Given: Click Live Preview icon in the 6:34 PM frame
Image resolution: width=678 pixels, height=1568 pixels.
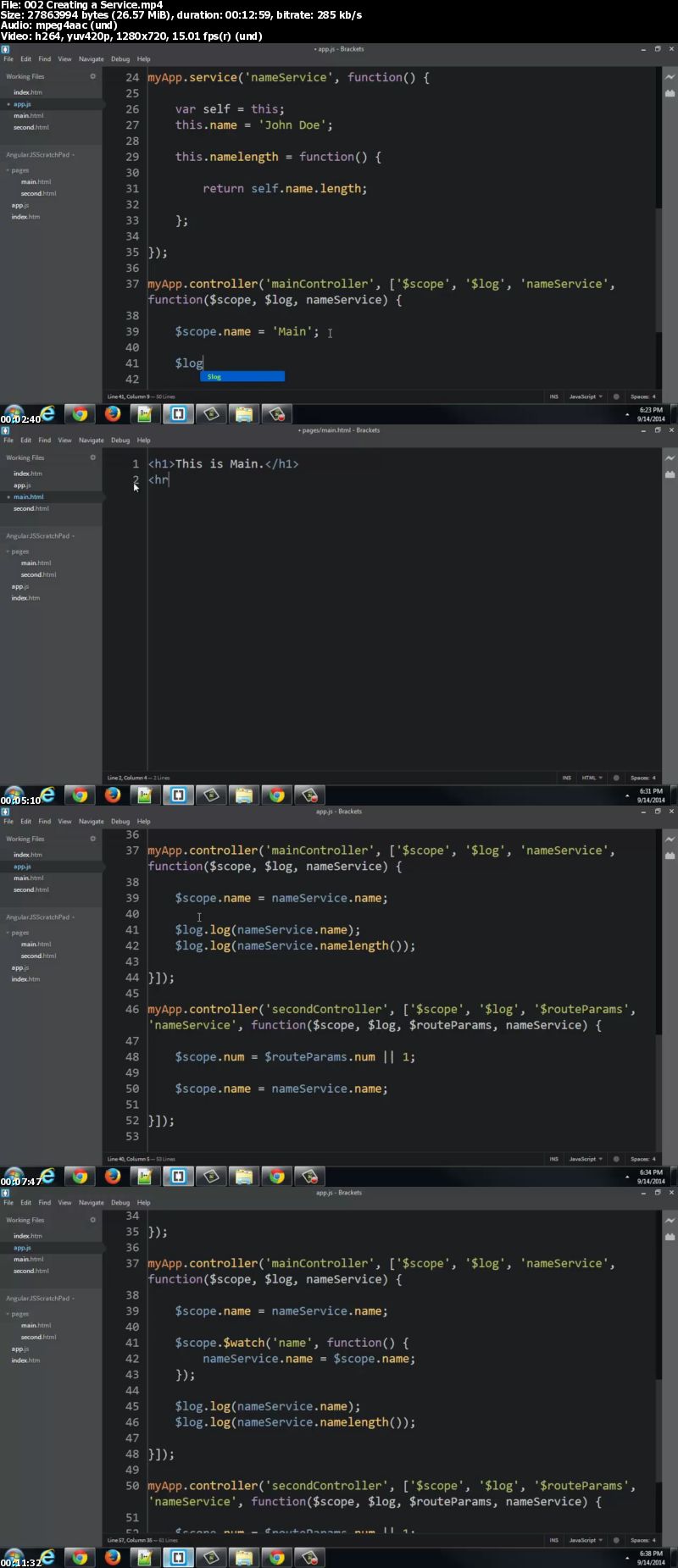Looking at the screenshot, I should 670,839.
